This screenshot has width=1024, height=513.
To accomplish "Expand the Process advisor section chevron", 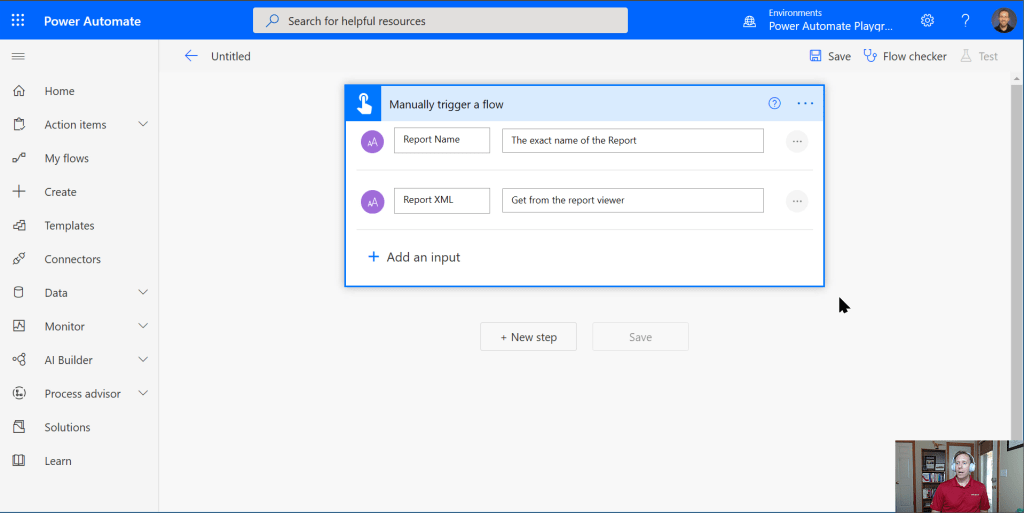I will [143, 393].
